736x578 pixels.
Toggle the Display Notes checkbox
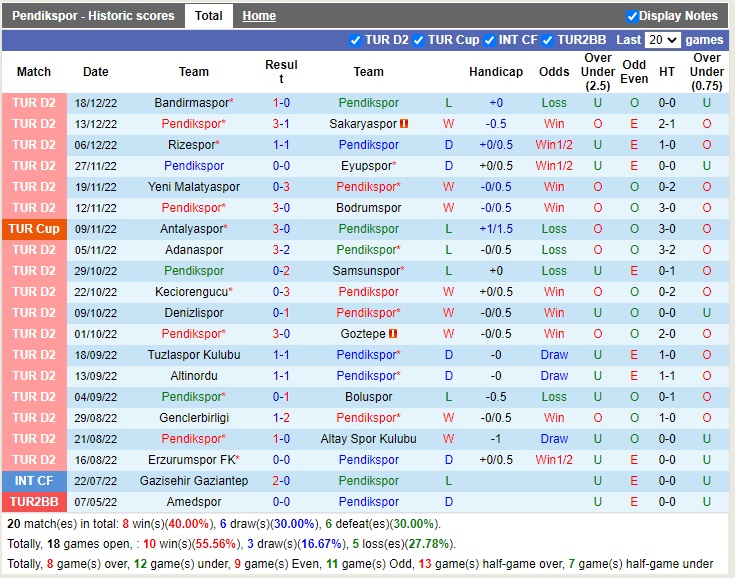click(632, 16)
